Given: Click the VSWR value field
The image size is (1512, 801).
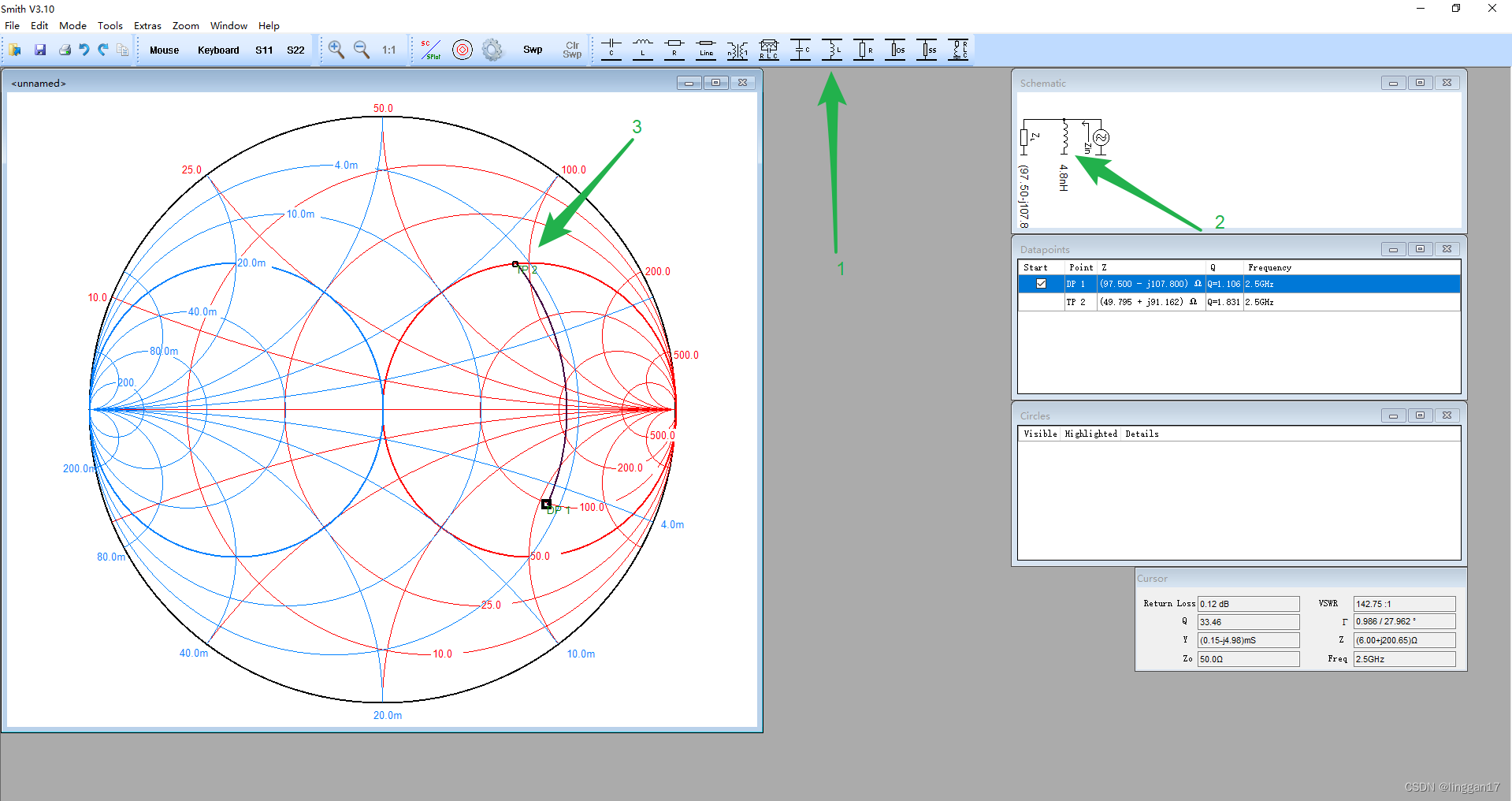Looking at the screenshot, I should (x=1404, y=604).
